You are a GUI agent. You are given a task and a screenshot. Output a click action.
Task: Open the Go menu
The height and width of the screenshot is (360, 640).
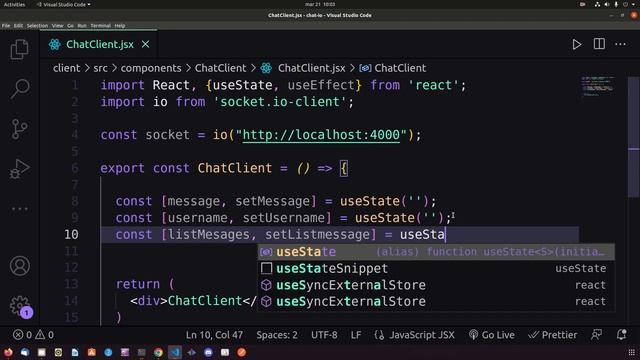click(71, 25)
